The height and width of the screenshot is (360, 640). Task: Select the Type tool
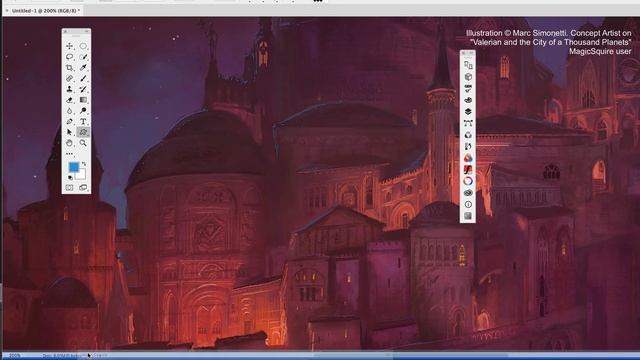(83, 122)
